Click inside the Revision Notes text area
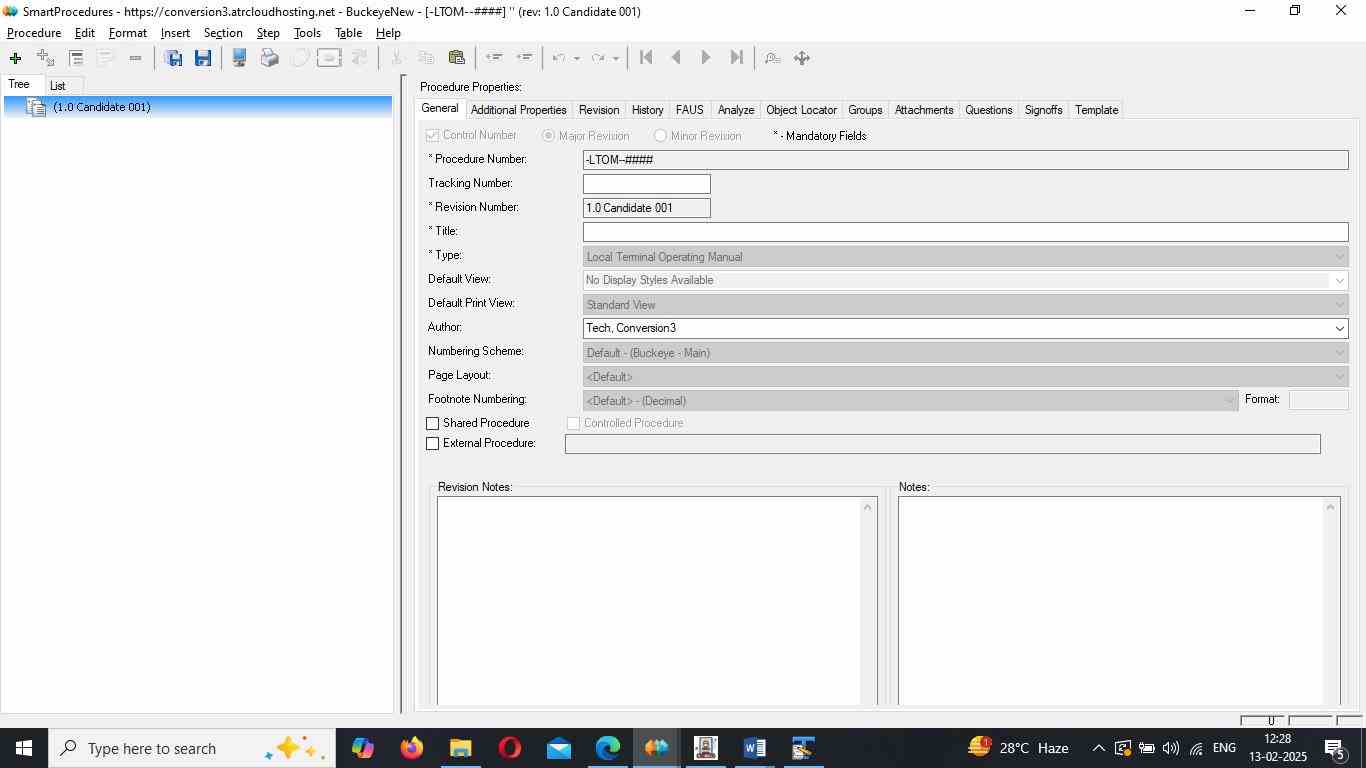This screenshot has height=768, width=1366. [x=649, y=601]
